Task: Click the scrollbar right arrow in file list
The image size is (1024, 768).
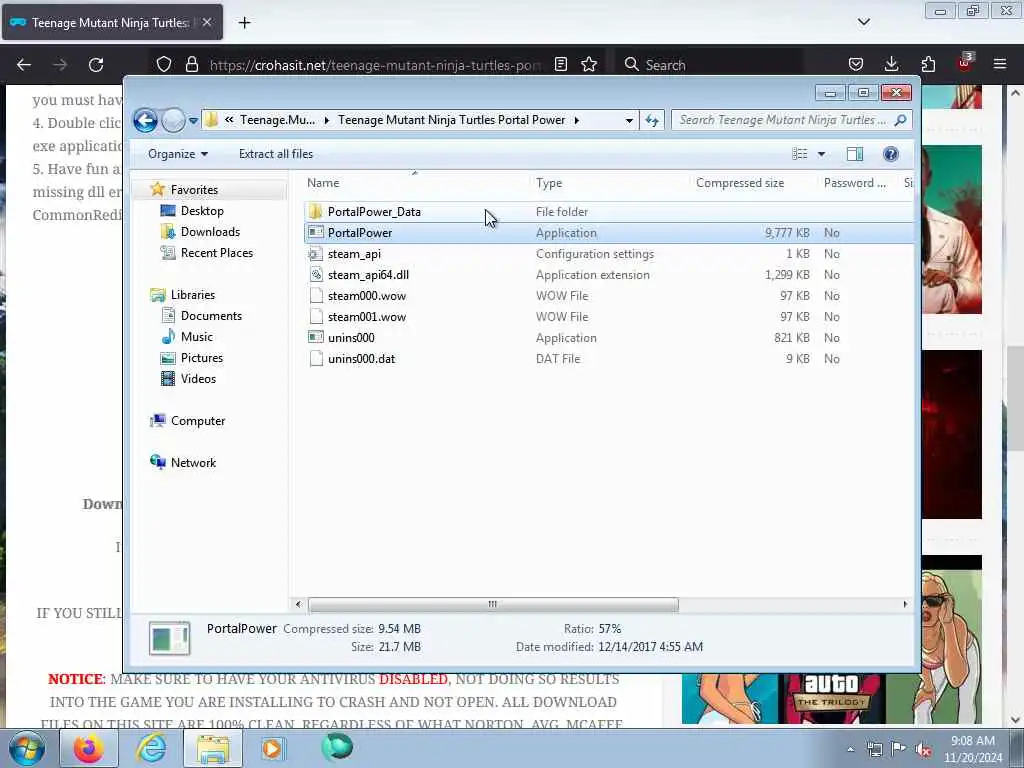Action: pos(905,605)
